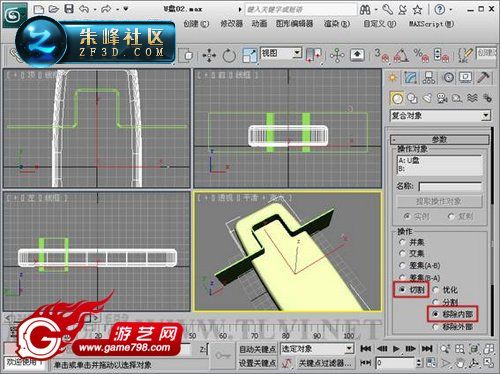Open the Modify panel tab icon
Screen dimensions: 500x374
[411, 78]
